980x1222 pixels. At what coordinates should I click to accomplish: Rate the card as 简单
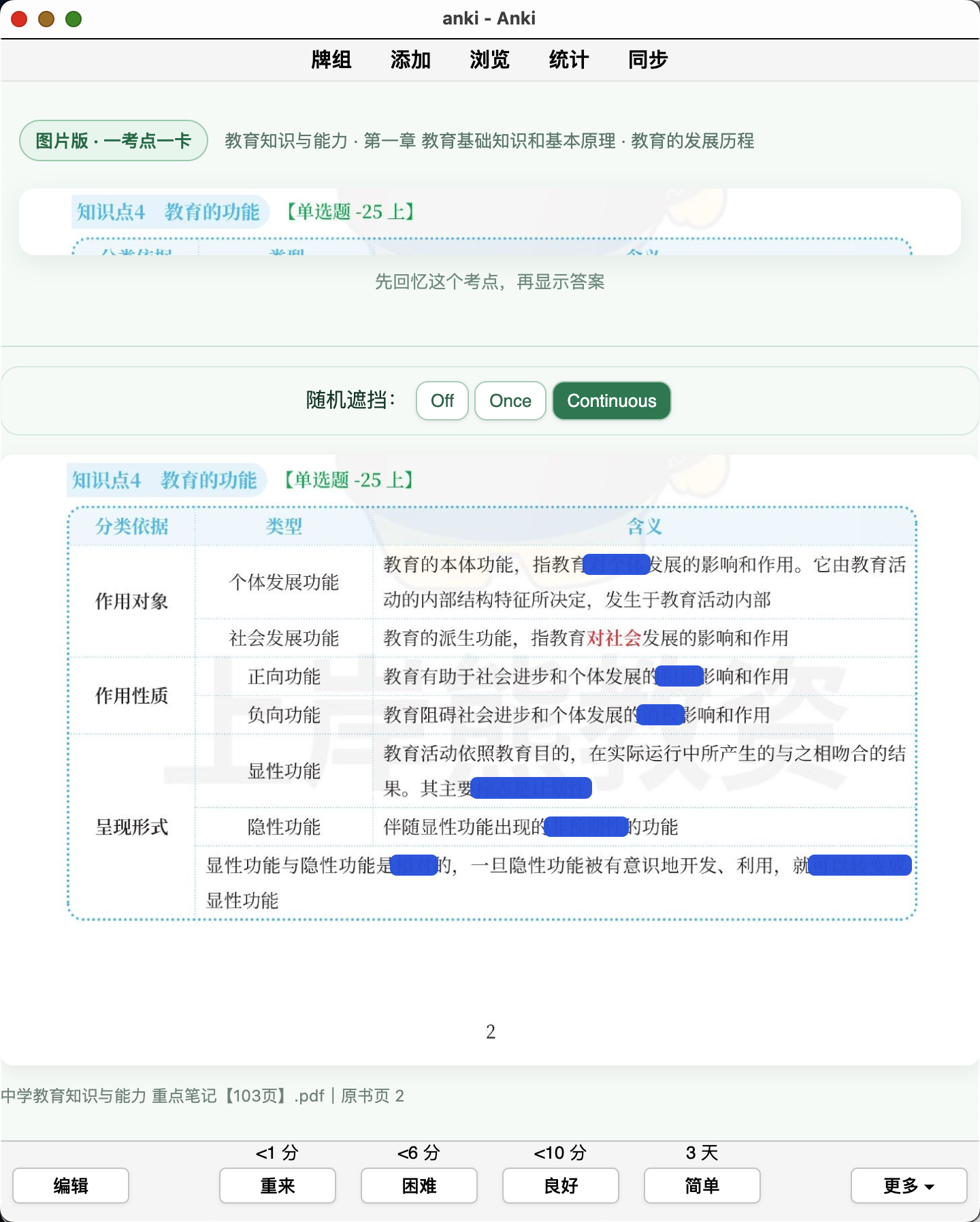click(x=702, y=1186)
